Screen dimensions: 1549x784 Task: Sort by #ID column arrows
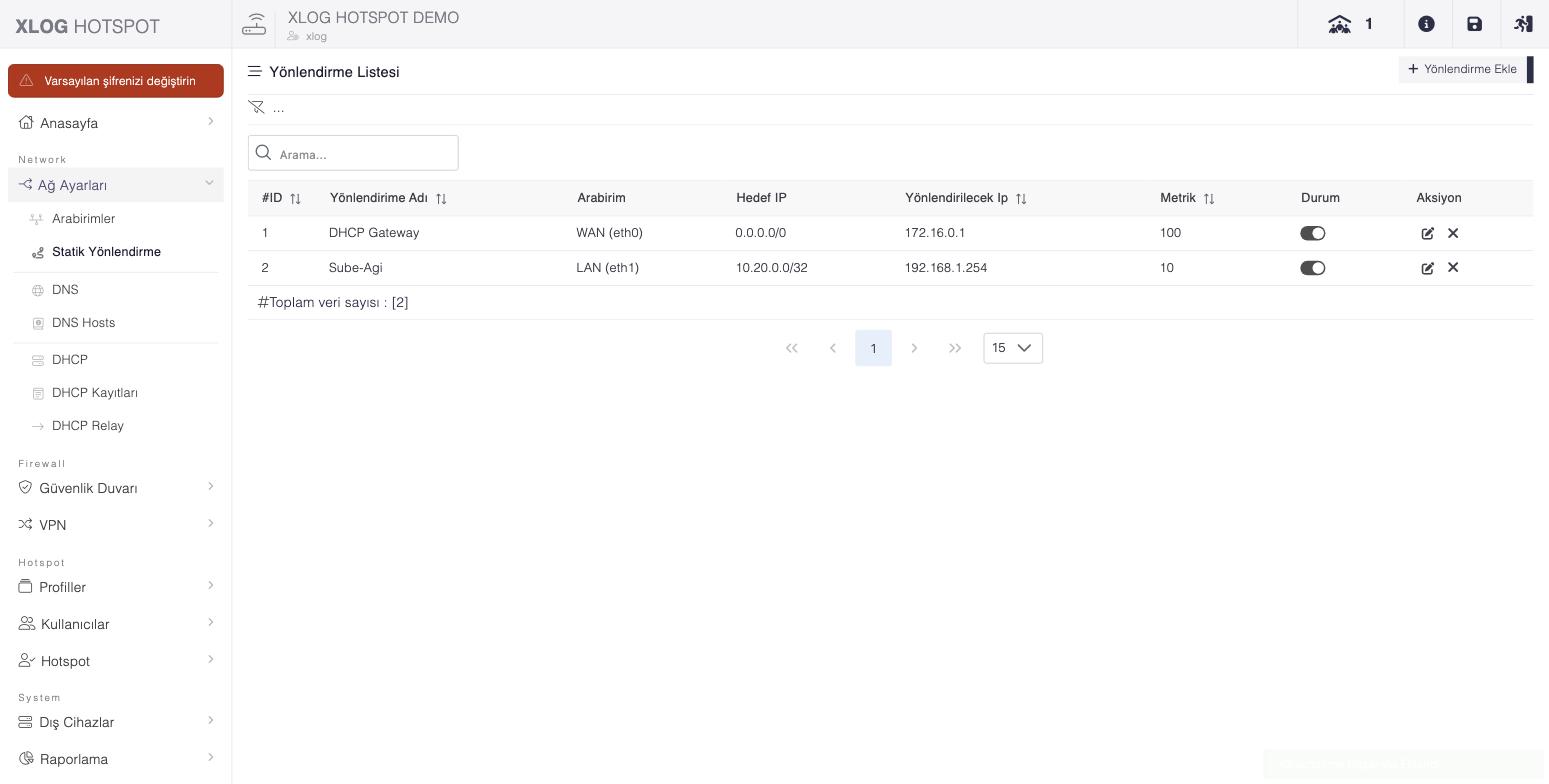(295, 199)
